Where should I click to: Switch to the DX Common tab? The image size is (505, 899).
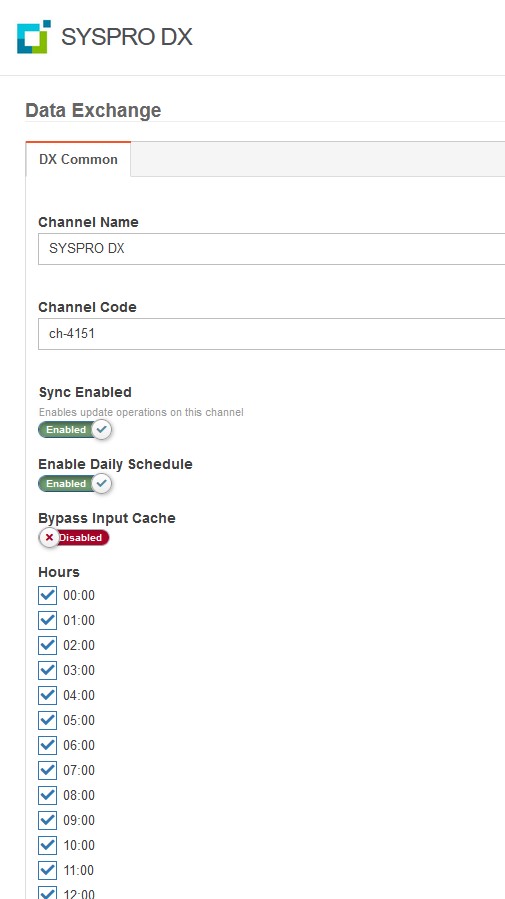tap(78, 159)
